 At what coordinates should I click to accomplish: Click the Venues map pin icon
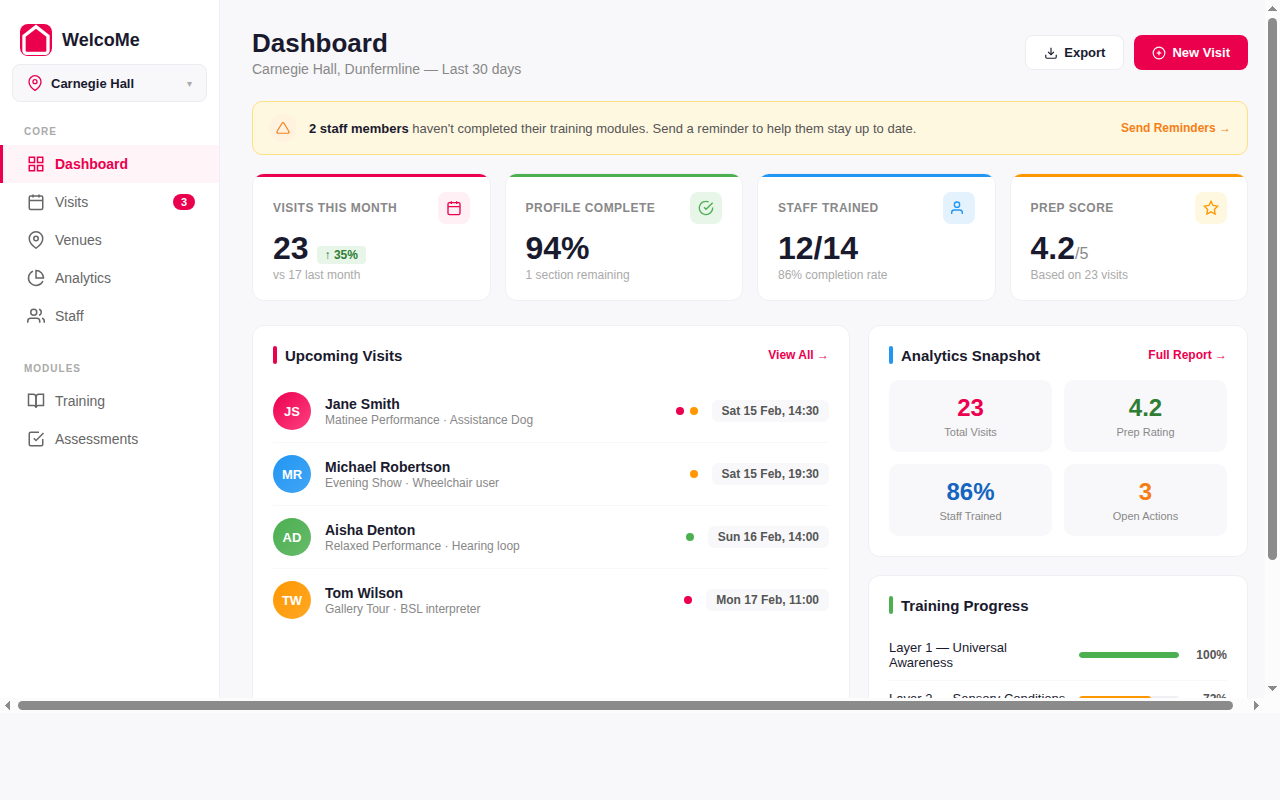coord(35,240)
